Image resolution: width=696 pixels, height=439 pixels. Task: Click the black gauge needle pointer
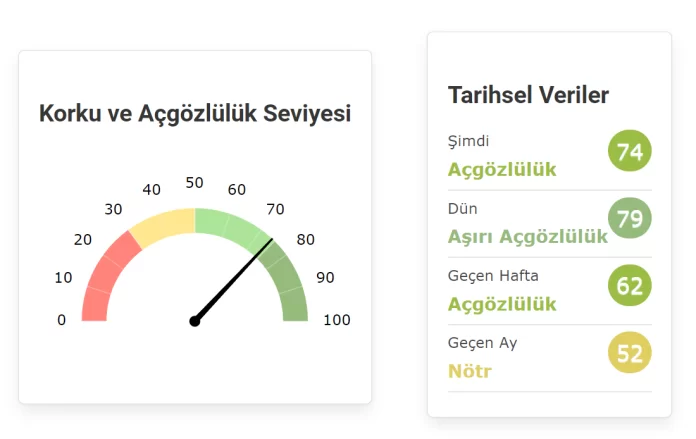tap(236, 277)
